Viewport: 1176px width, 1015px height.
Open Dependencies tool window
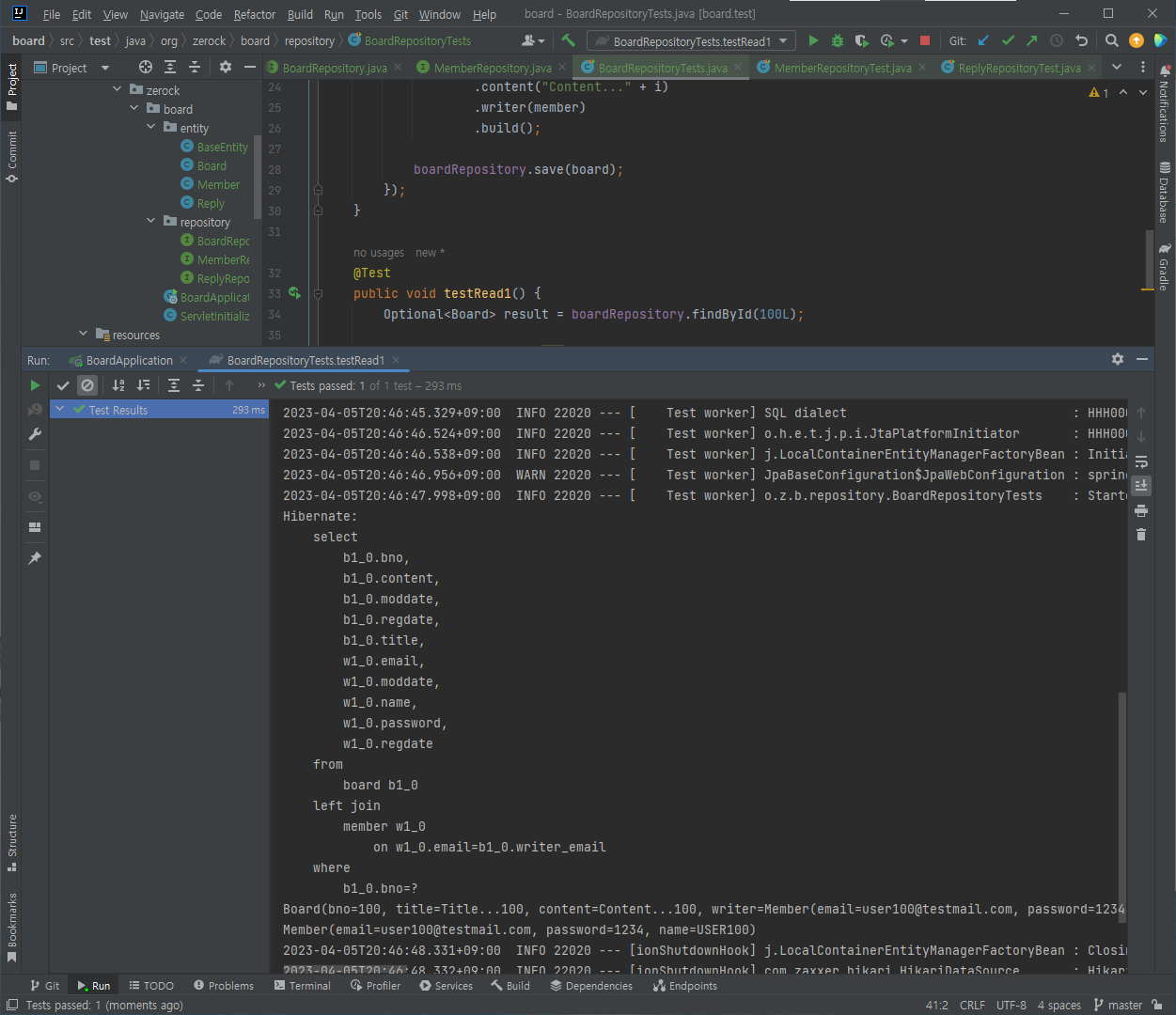591,986
